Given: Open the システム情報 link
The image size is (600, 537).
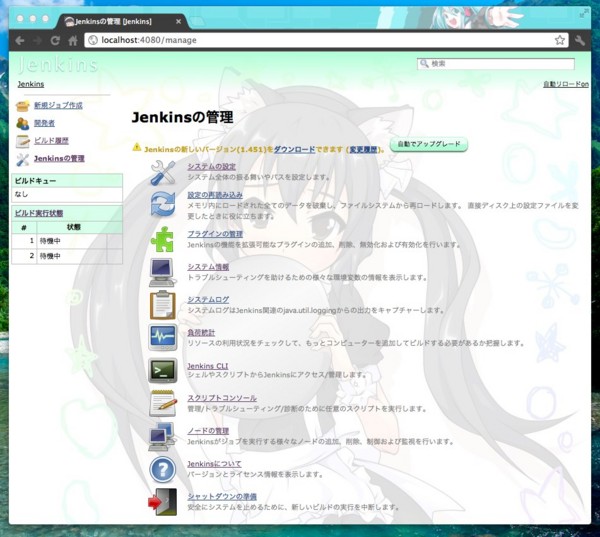Looking at the screenshot, I should (208, 267).
